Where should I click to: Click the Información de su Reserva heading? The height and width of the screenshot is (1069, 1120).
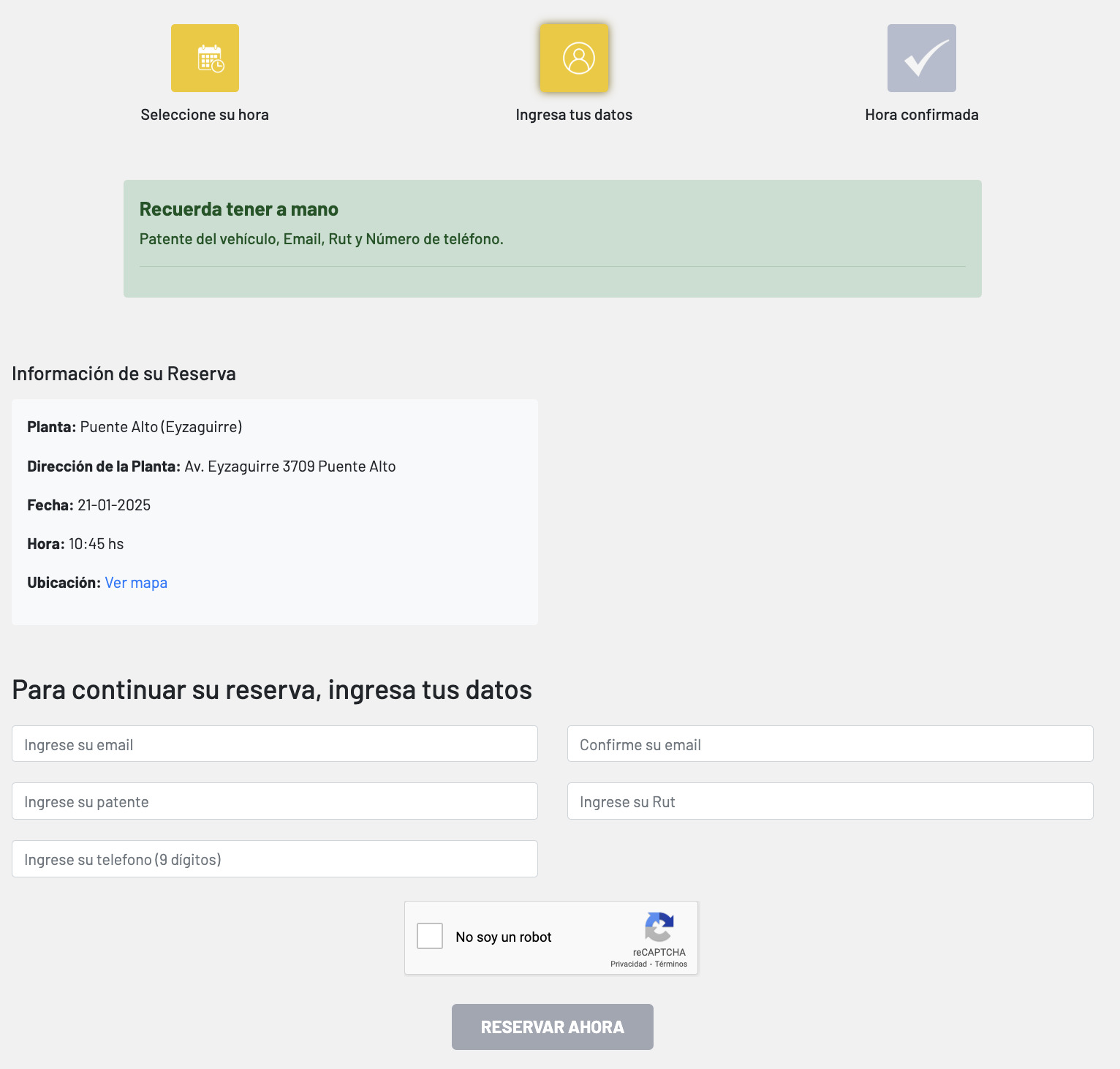(x=123, y=373)
